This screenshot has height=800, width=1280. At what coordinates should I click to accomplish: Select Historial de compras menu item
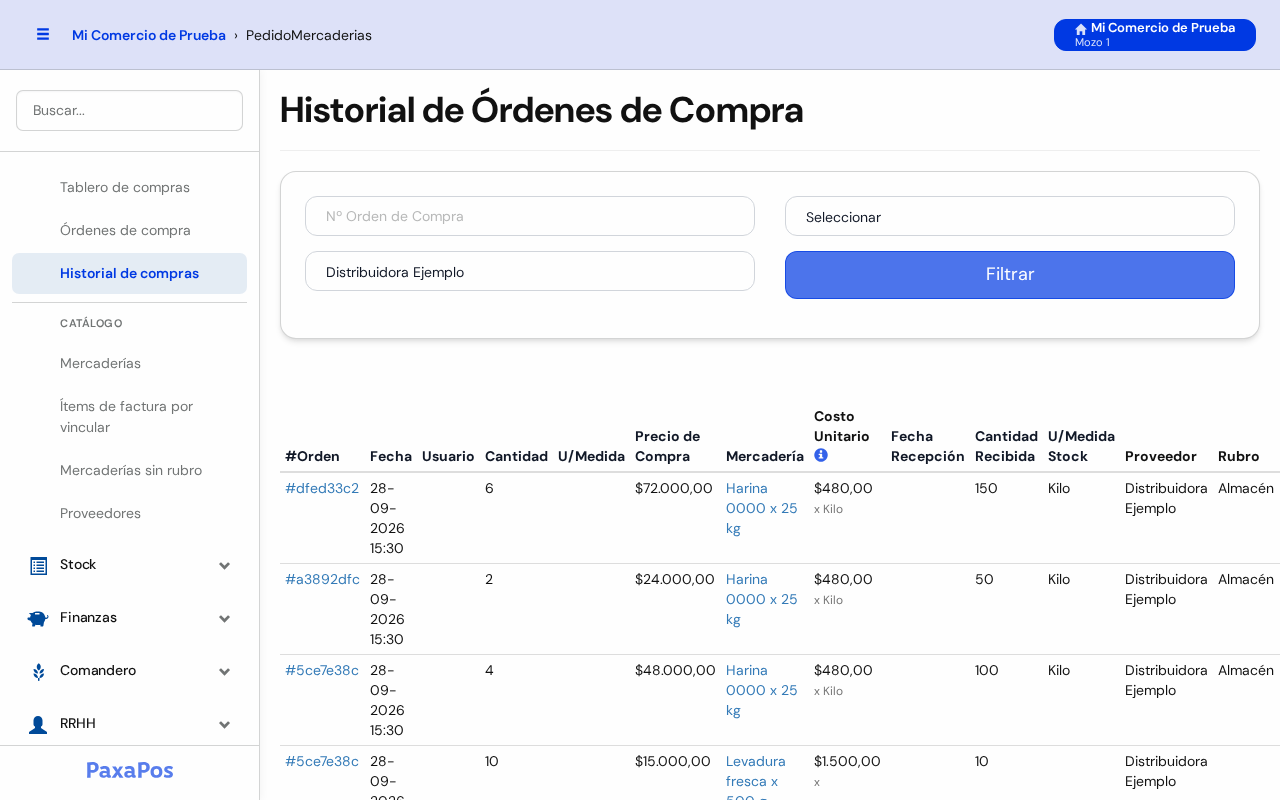click(129, 273)
